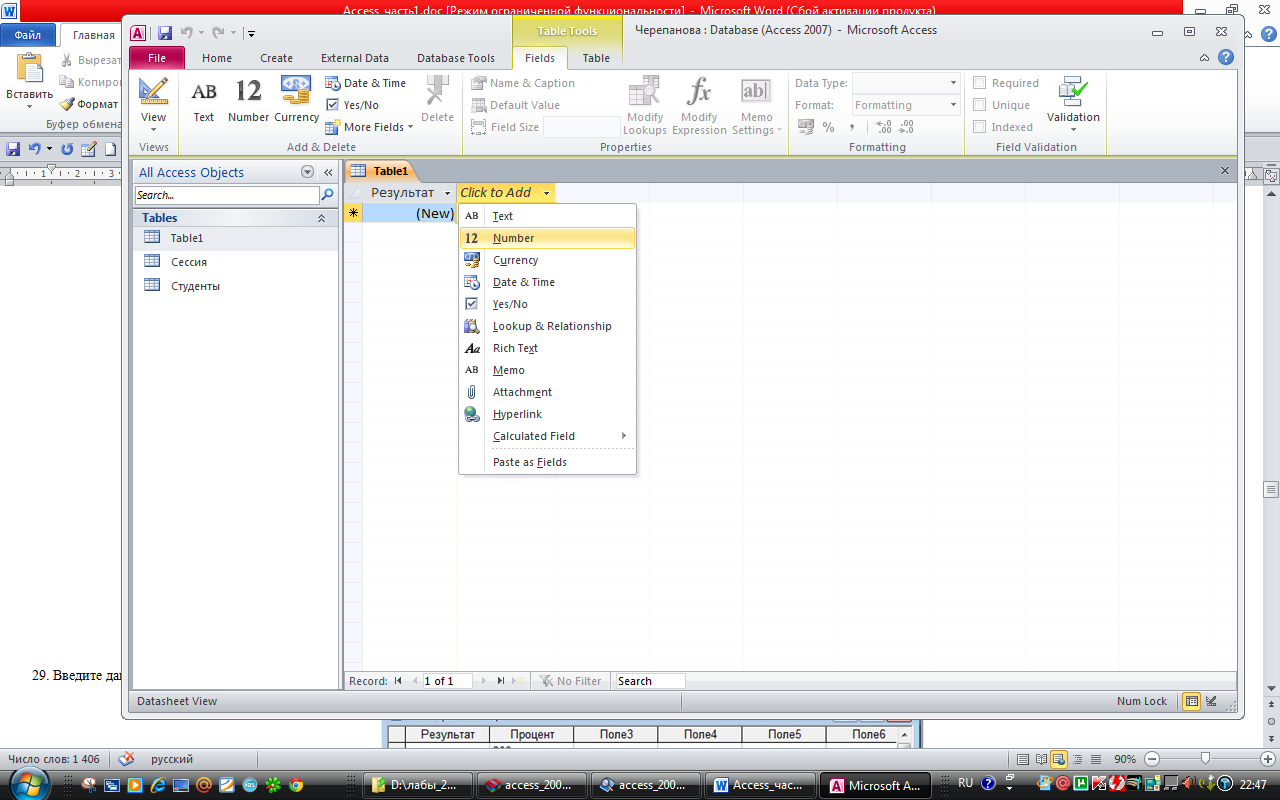
Task: Choose Currency in the field type menu
Action: tap(547, 260)
